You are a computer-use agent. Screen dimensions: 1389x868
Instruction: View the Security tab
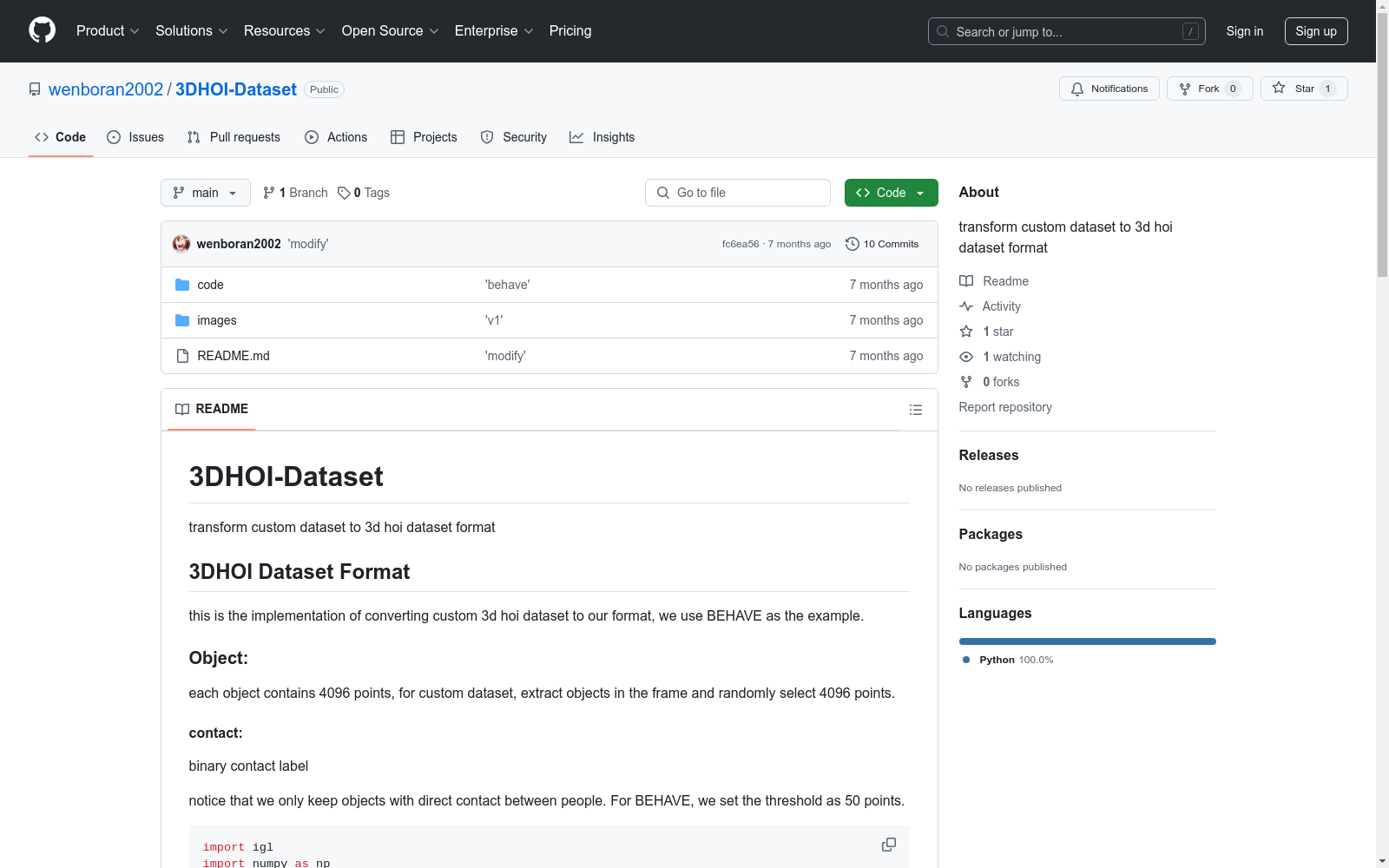click(x=514, y=137)
